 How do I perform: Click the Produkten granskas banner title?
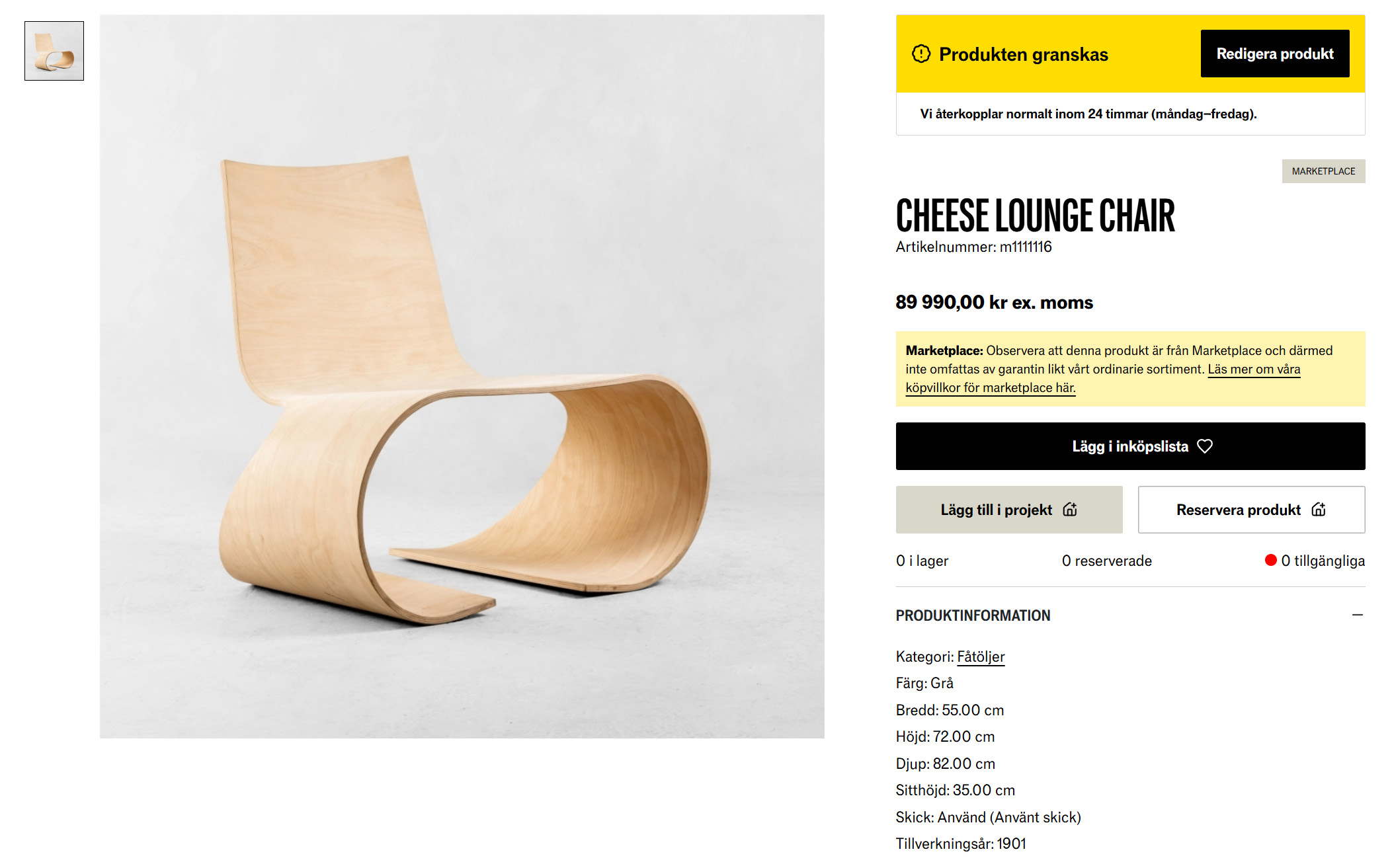[1023, 54]
